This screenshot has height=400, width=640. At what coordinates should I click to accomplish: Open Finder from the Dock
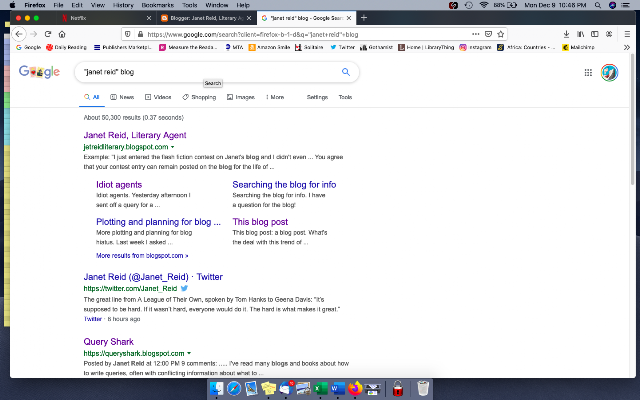(216, 388)
